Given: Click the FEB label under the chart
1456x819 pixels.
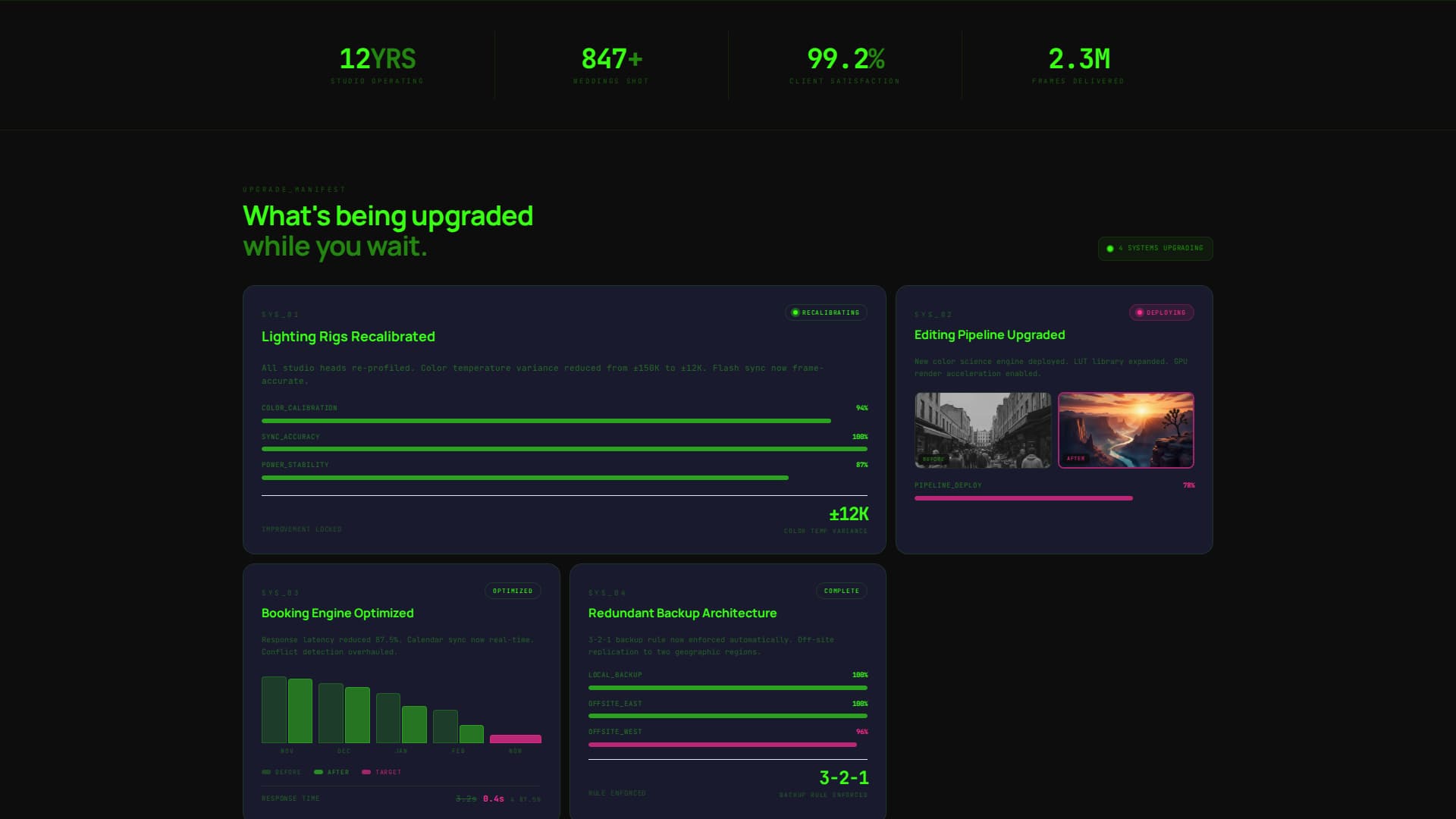Looking at the screenshot, I should coord(458,752).
